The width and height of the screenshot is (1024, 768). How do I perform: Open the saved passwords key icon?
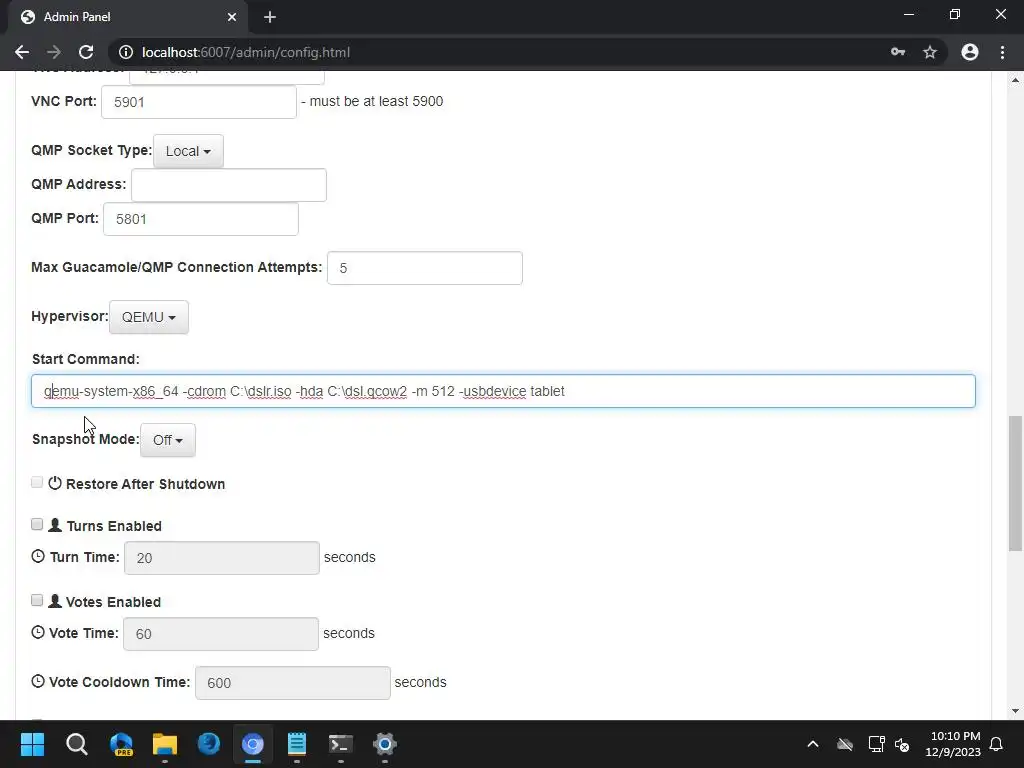[898, 52]
